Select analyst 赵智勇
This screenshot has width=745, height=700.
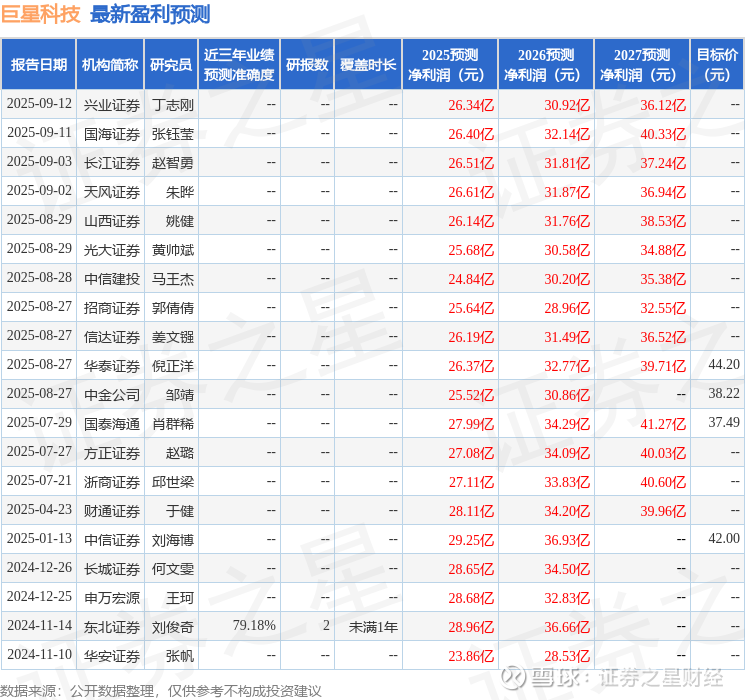[173, 163]
